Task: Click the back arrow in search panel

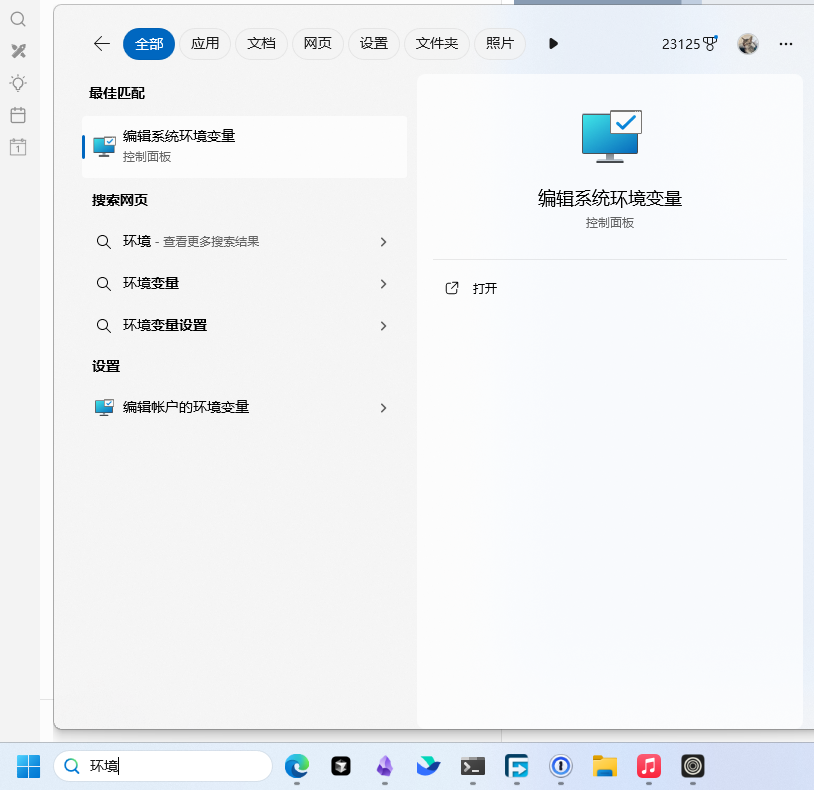Action: click(101, 44)
